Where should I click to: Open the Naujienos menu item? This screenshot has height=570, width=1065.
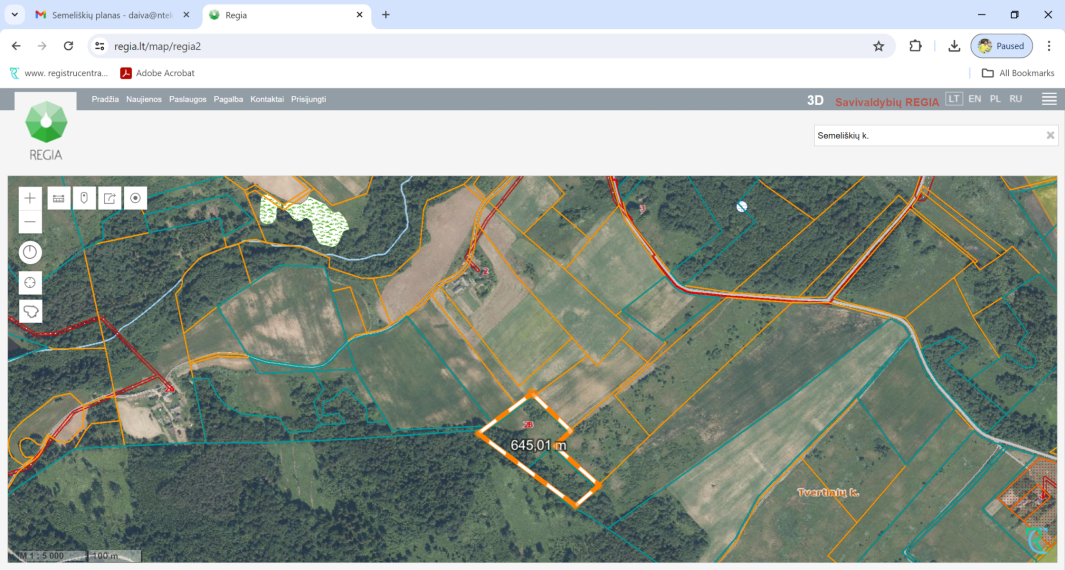pos(144,99)
